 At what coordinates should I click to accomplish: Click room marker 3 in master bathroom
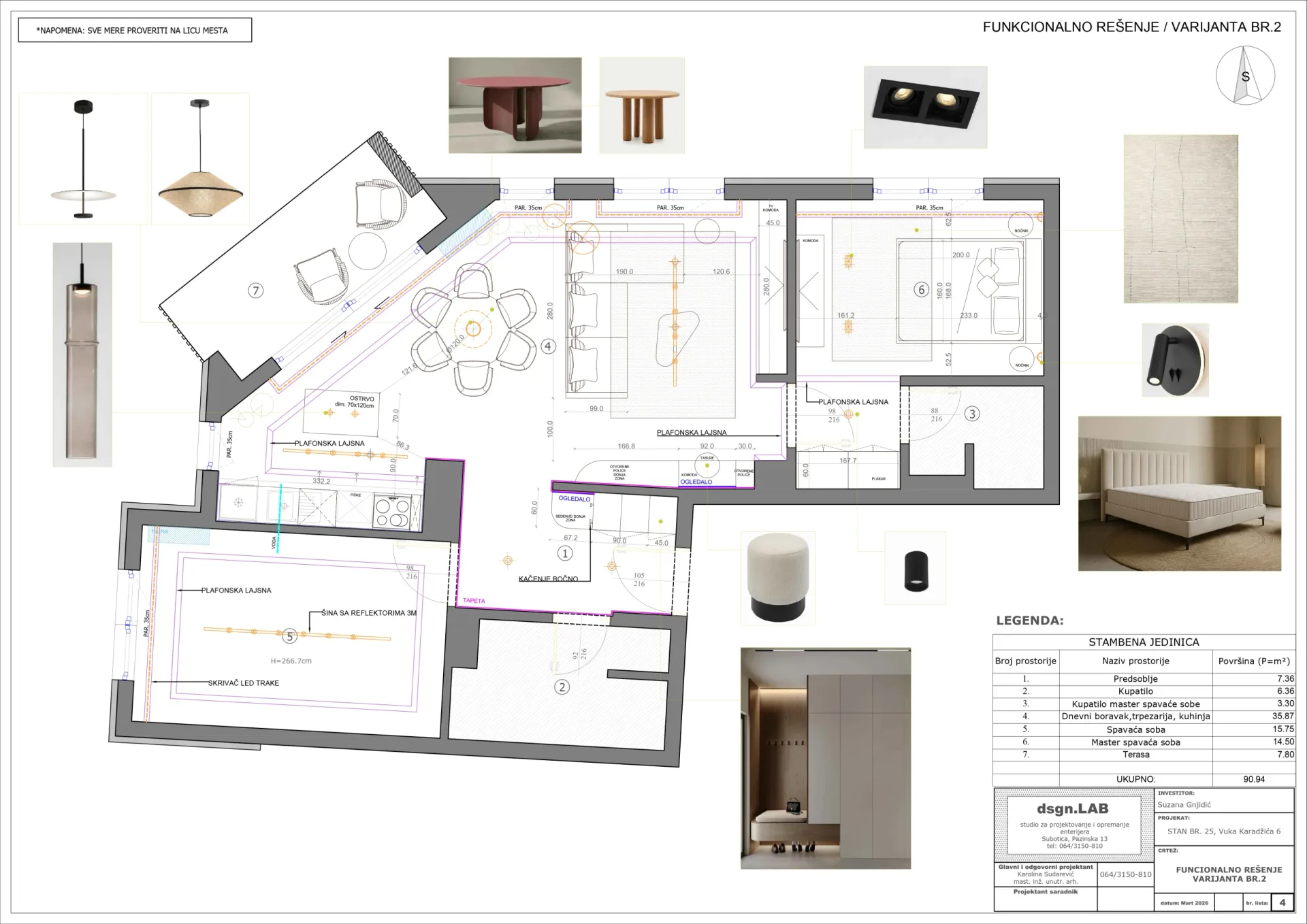coord(972,414)
